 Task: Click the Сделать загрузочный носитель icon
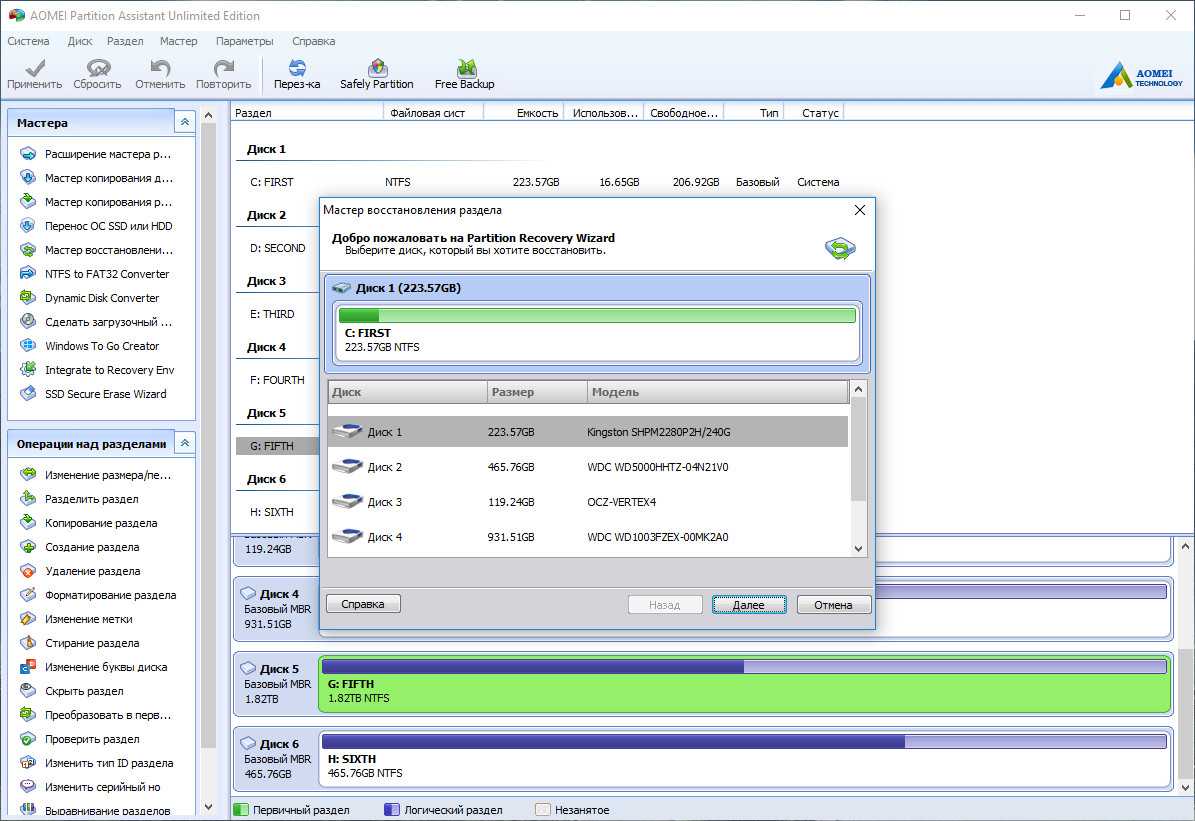coord(28,322)
